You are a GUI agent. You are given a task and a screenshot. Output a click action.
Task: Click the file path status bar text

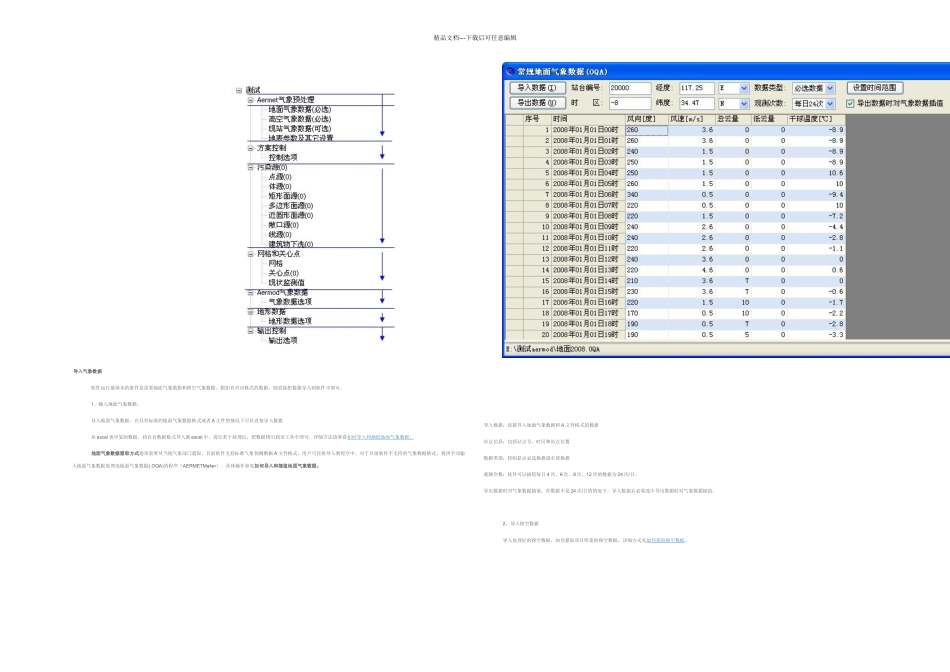tap(553, 349)
